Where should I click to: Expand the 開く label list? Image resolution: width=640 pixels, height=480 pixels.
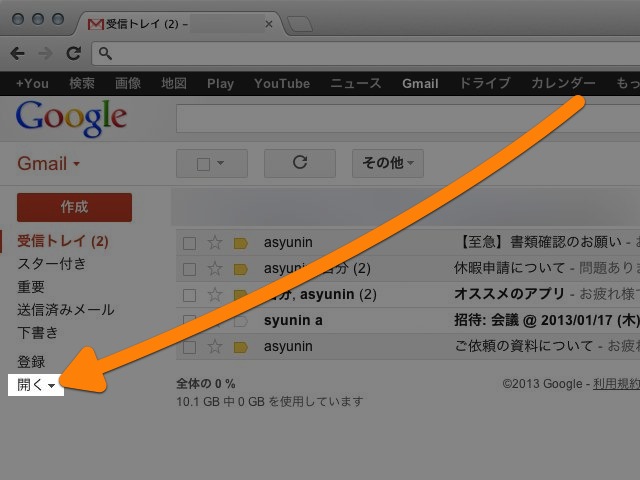(x=36, y=385)
